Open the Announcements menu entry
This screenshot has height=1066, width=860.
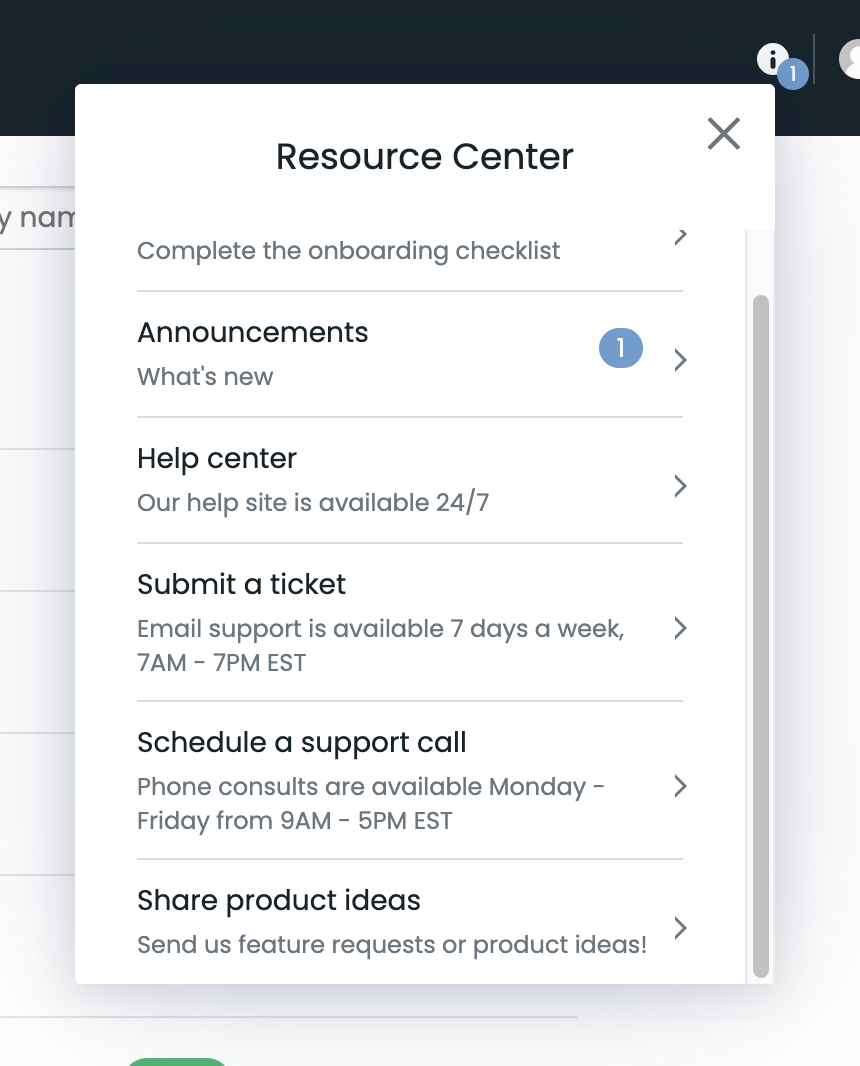(x=253, y=333)
